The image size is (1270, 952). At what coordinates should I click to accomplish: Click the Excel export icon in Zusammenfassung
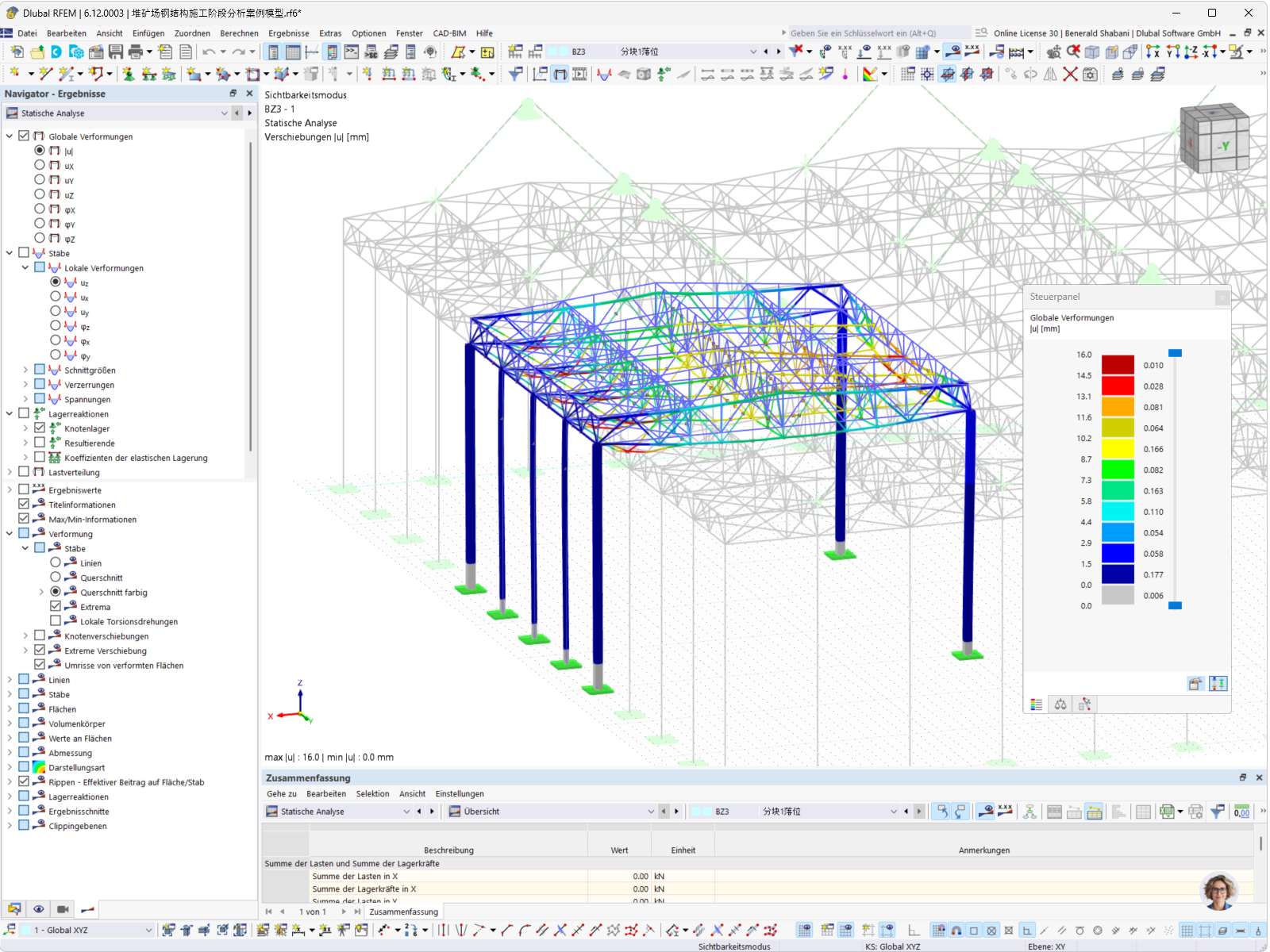coord(1167,812)
